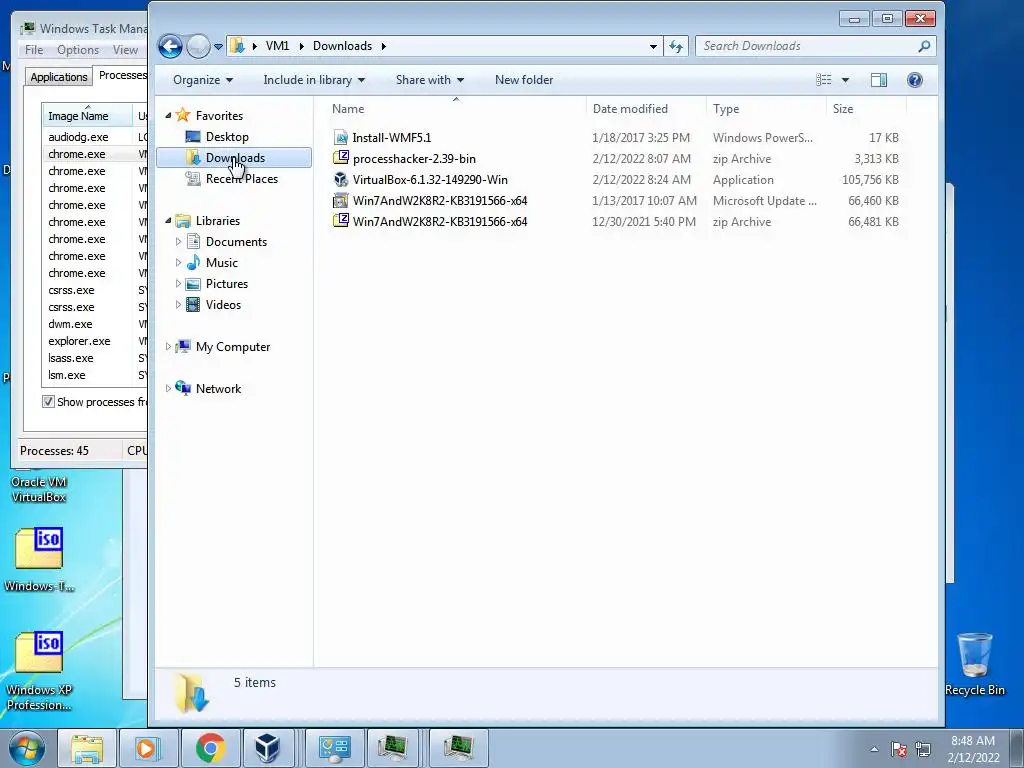
Task: Open the address bar history dropdown
Action: pos(653,46)
